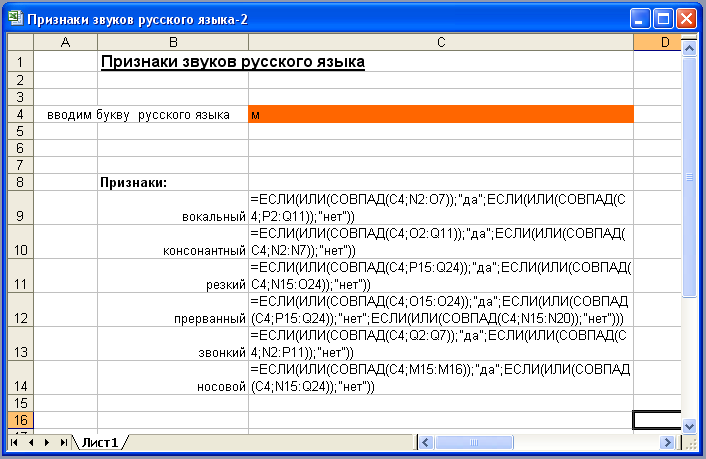Click the select-all corner box
This screenshot has width=706, height=459.
pos(20,42)
